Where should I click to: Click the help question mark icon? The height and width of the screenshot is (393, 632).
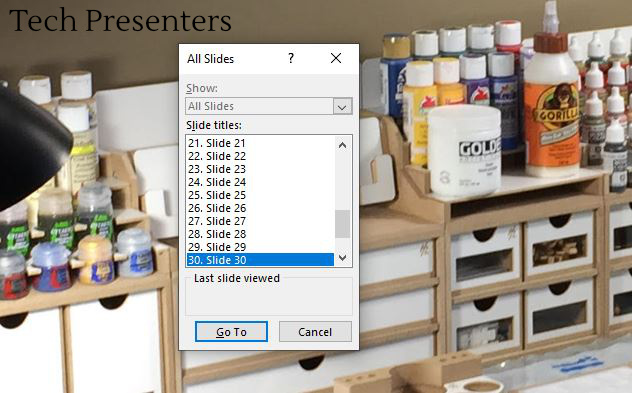tap(291, 58)
